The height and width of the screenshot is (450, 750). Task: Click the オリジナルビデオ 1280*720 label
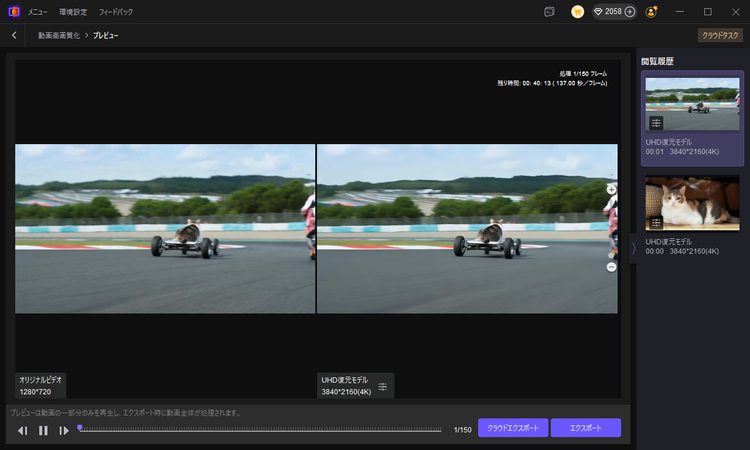(x=40, y=385)
